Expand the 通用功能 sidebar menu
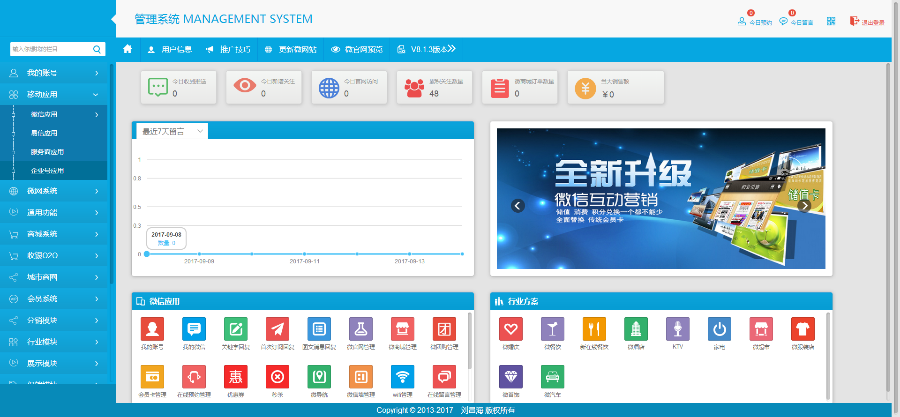 54,212
